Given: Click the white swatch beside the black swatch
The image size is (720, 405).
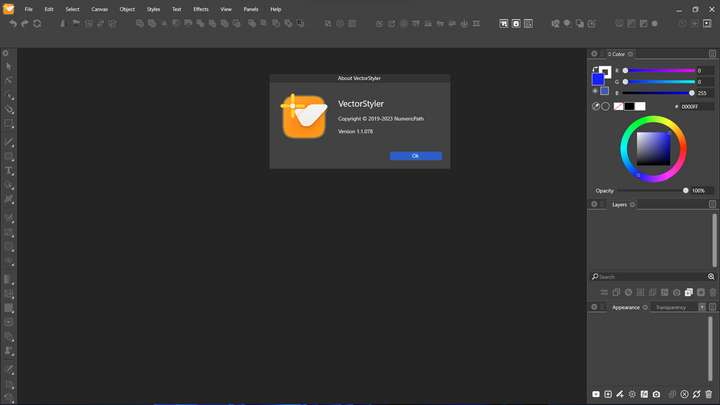Looking at the screenshot, I should pos(640,107).
